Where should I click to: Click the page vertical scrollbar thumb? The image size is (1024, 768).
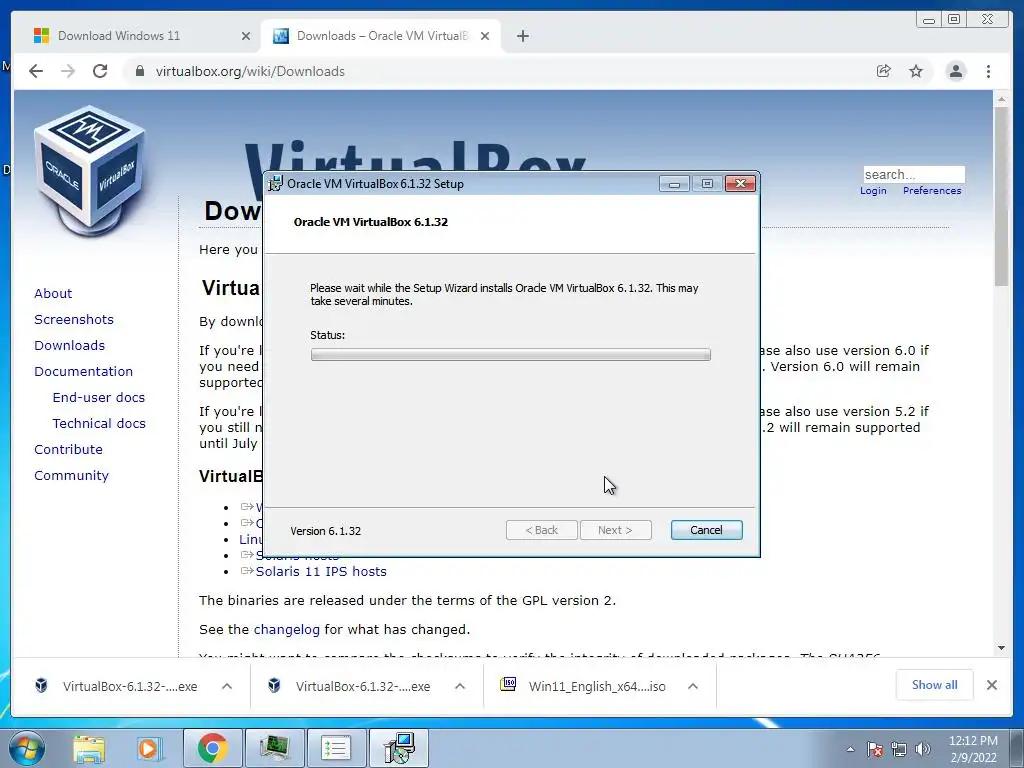(1001, 196)
